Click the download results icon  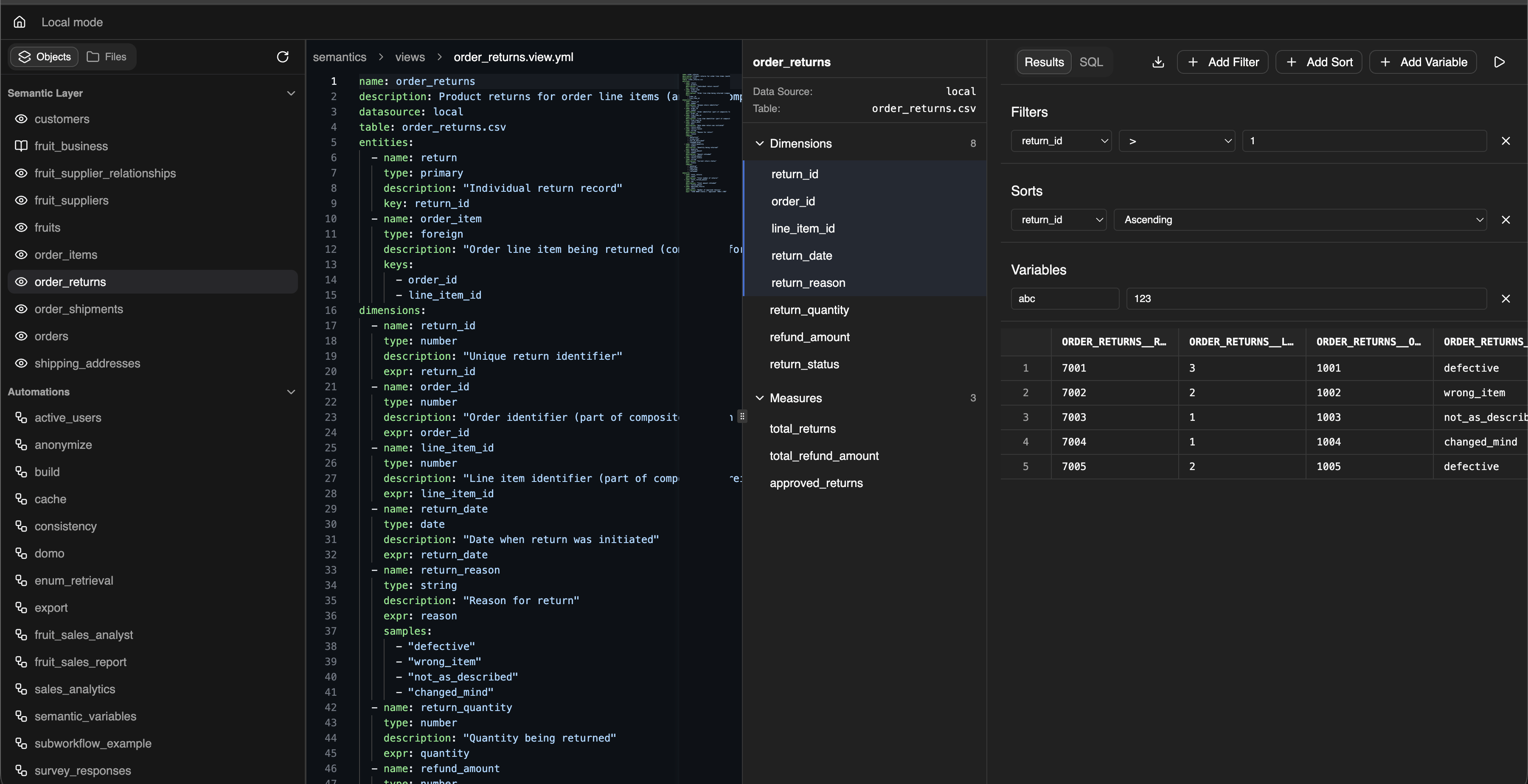tap(1157, 62)
